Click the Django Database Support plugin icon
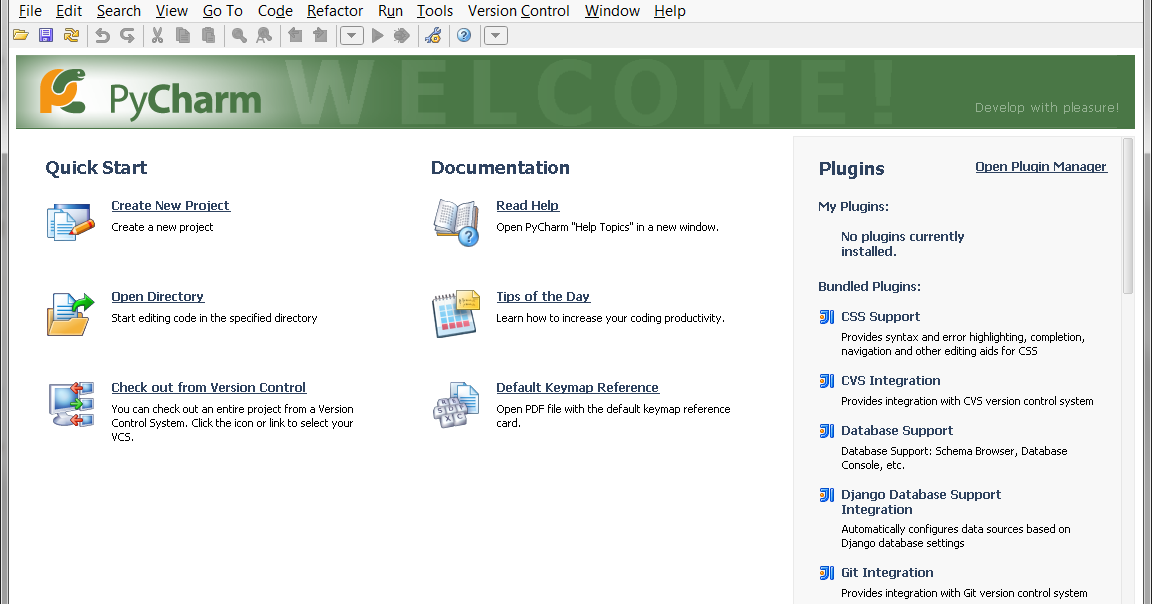This screenshot has height=604, width=1152. pyautogui.click(x=827, y=495)
